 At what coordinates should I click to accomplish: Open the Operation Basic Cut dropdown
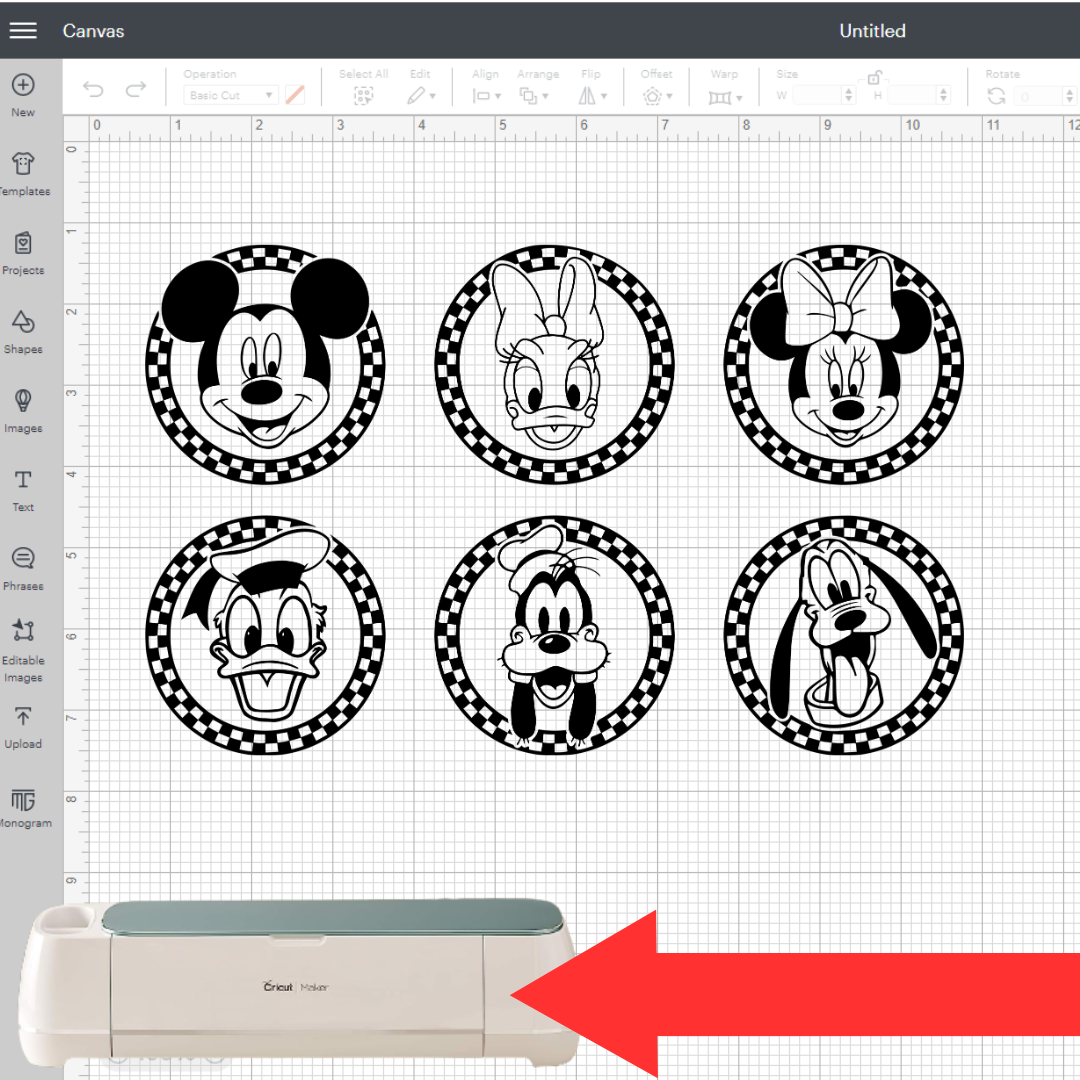(x=231, y=95)
